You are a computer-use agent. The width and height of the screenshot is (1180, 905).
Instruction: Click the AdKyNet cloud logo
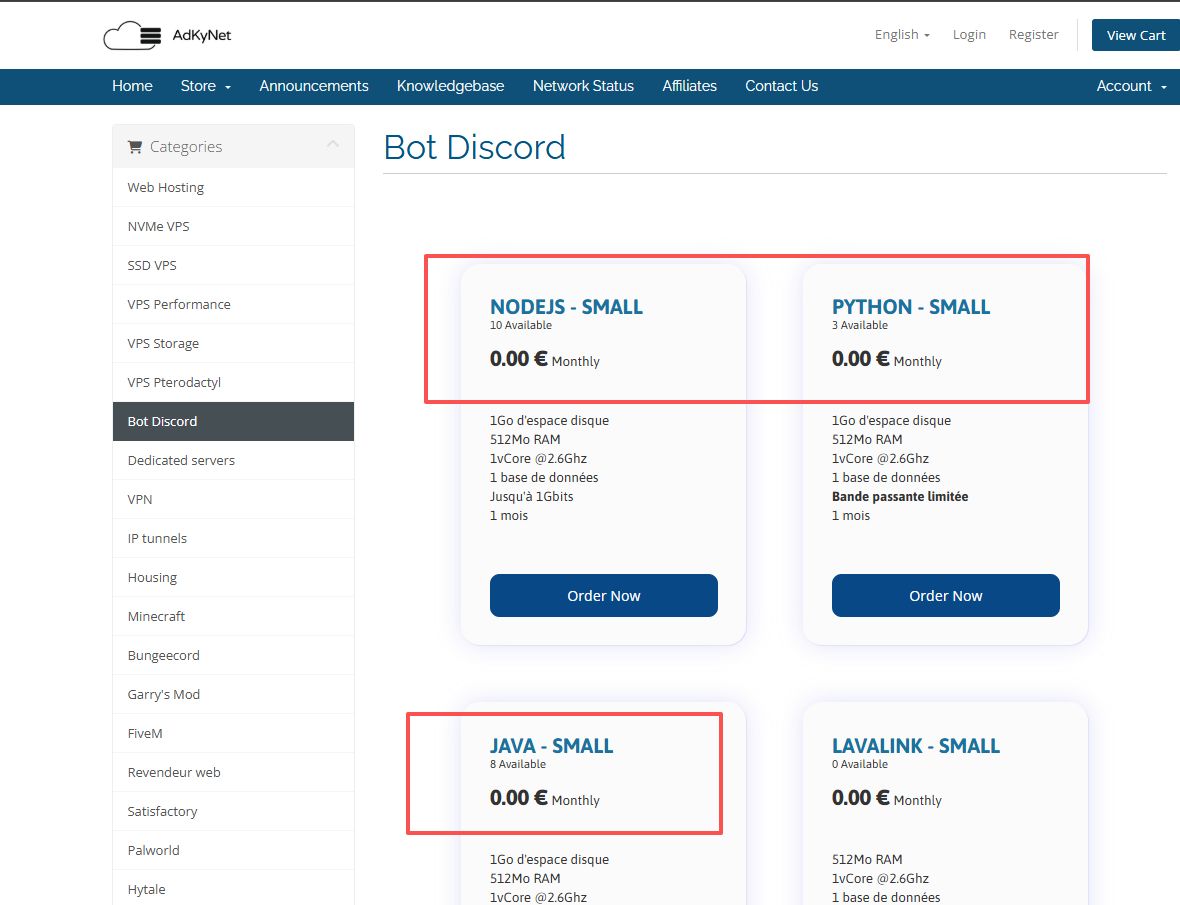pyautogui.click(x=132, y=35)
